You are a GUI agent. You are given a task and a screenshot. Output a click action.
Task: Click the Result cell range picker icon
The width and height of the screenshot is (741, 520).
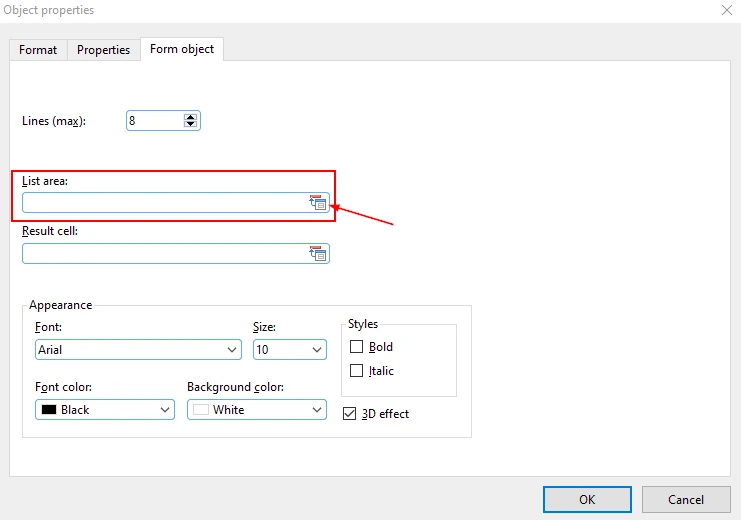click(318, 254)
